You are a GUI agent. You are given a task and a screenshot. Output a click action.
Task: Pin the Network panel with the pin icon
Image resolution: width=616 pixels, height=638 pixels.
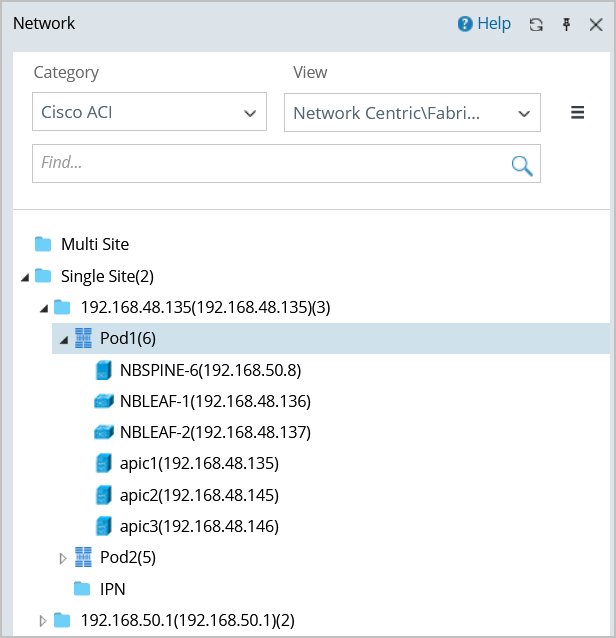tap(566, 24)
